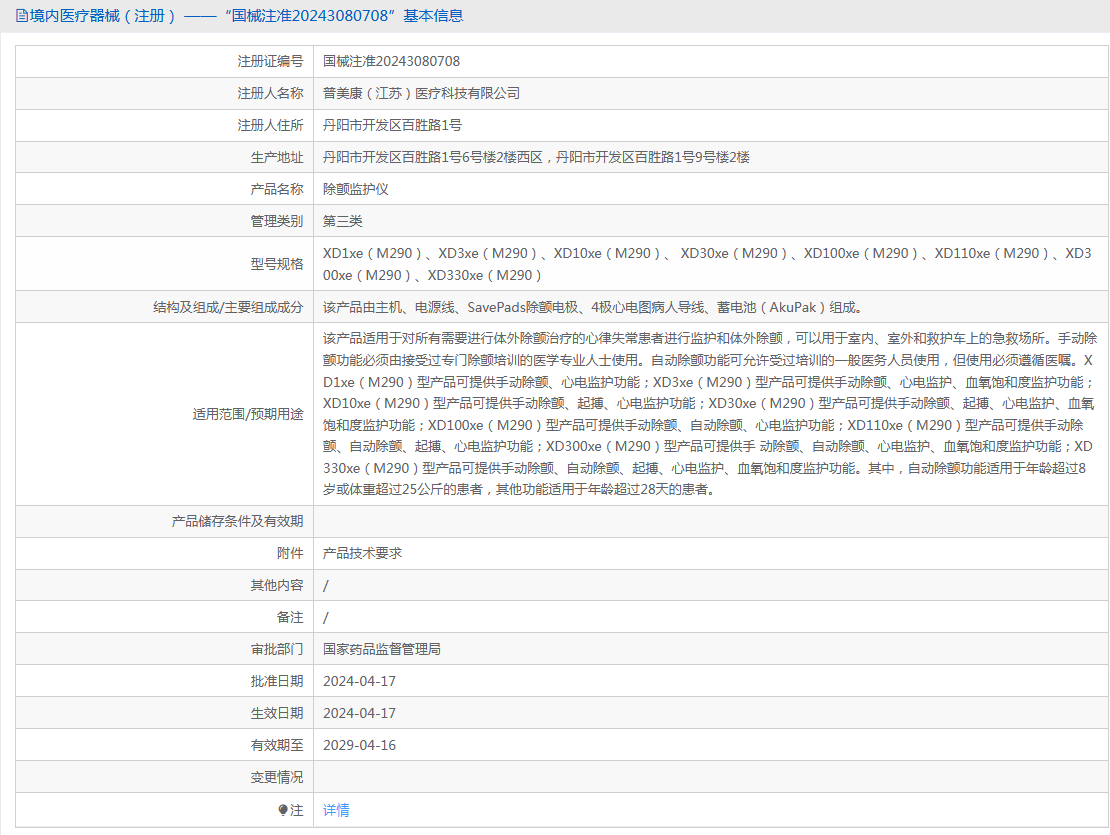Click the 变更情况 row label

pyautogui.click(x=276, y=777)
